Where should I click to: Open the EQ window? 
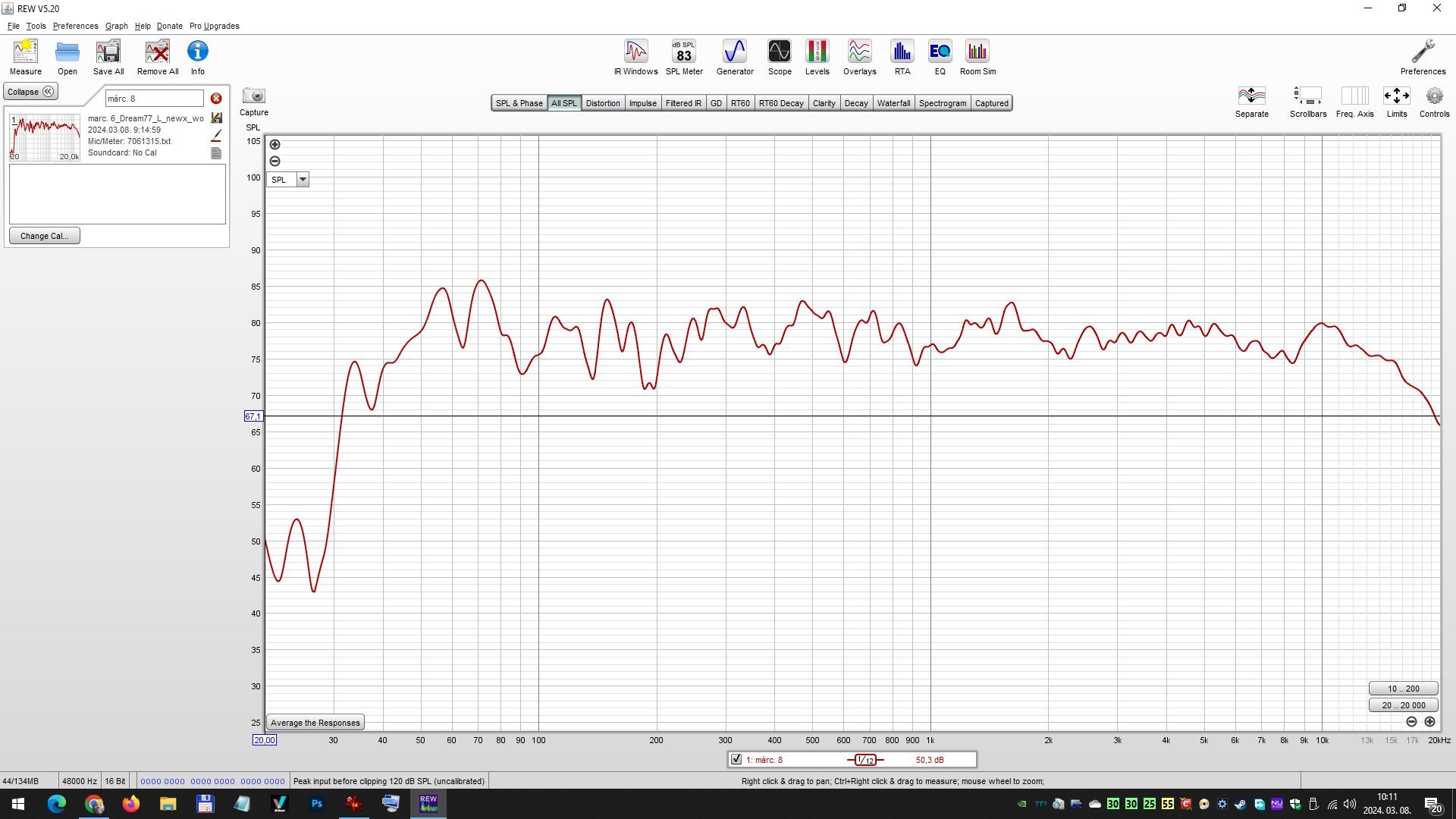pos(940,58)
